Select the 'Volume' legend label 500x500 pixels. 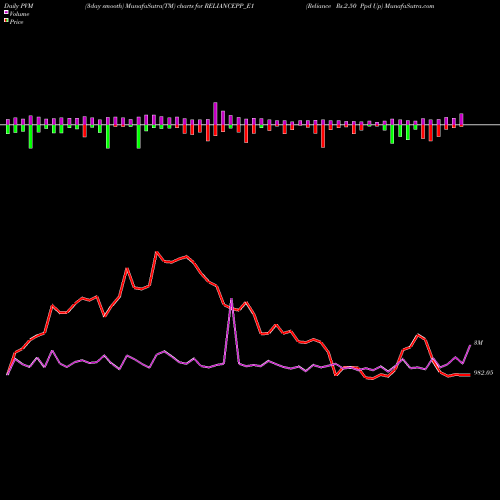[x=19, y=14]
